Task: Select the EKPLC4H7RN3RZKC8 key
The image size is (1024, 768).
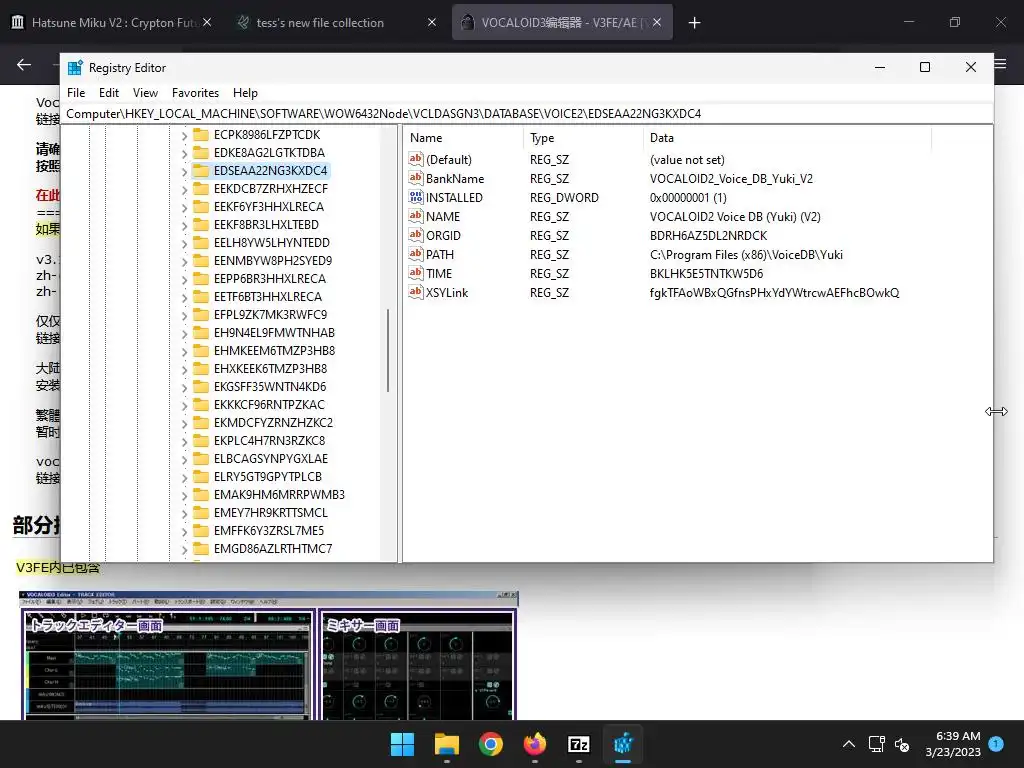Action: [x=269, y=441]
